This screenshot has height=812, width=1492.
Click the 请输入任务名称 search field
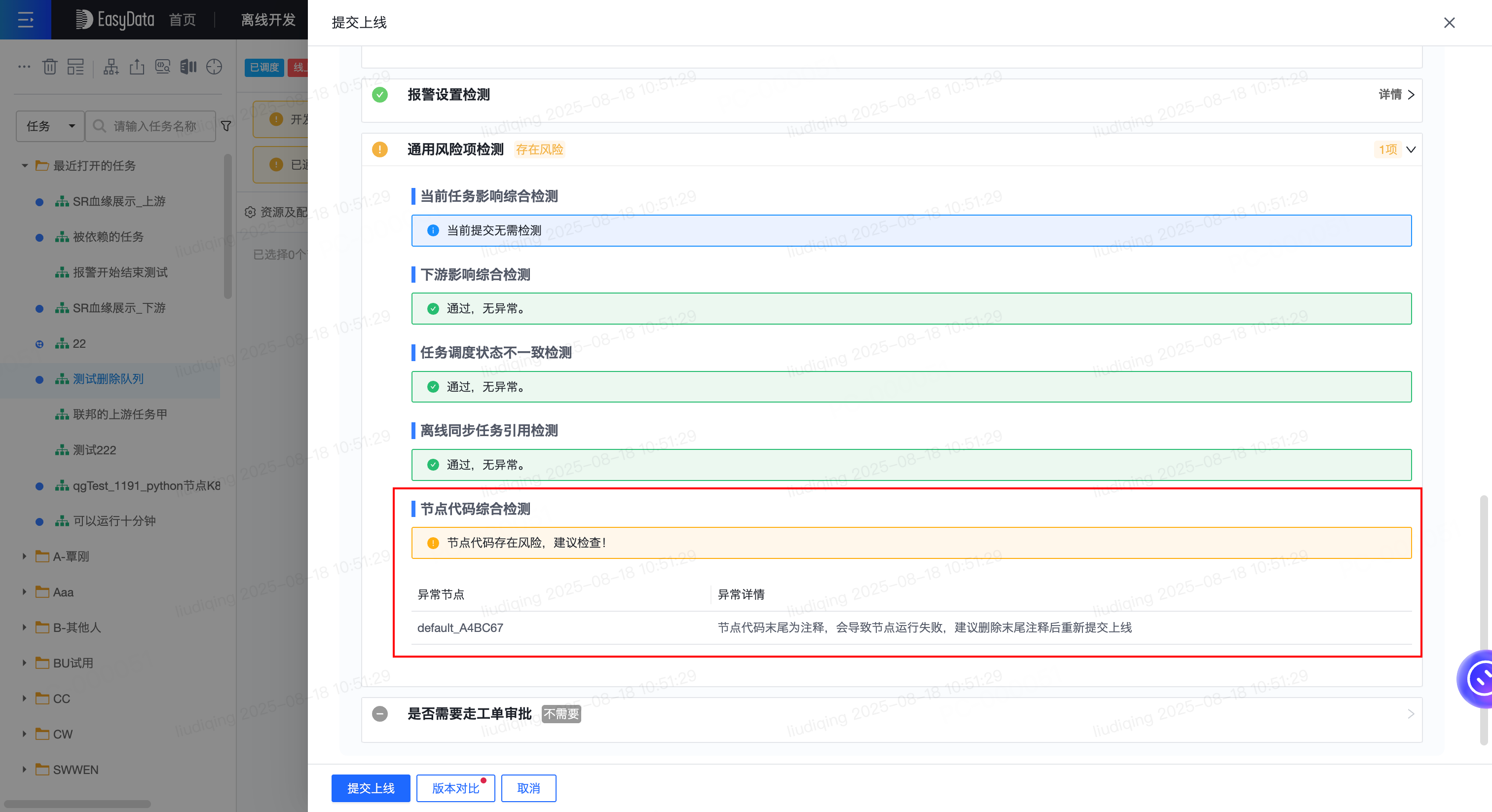click(155, 126)
